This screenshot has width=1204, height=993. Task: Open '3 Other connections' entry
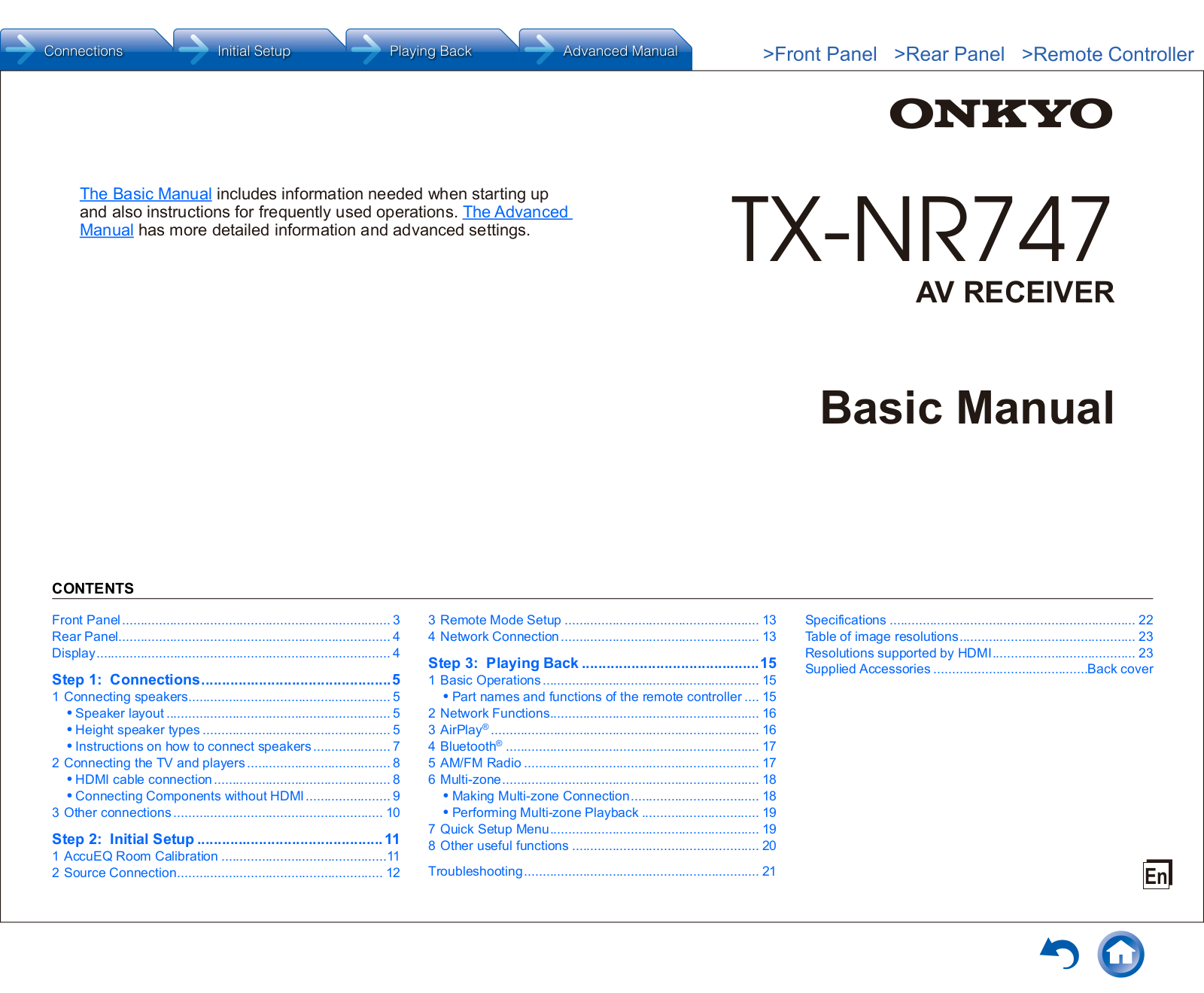click(226, 812)
